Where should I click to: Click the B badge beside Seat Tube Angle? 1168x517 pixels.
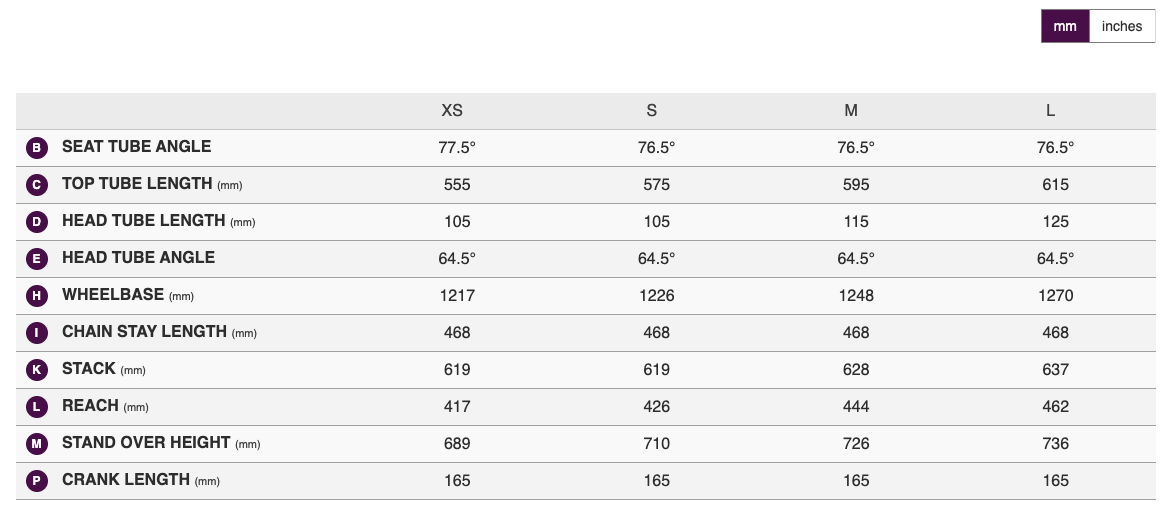[36, 148]
